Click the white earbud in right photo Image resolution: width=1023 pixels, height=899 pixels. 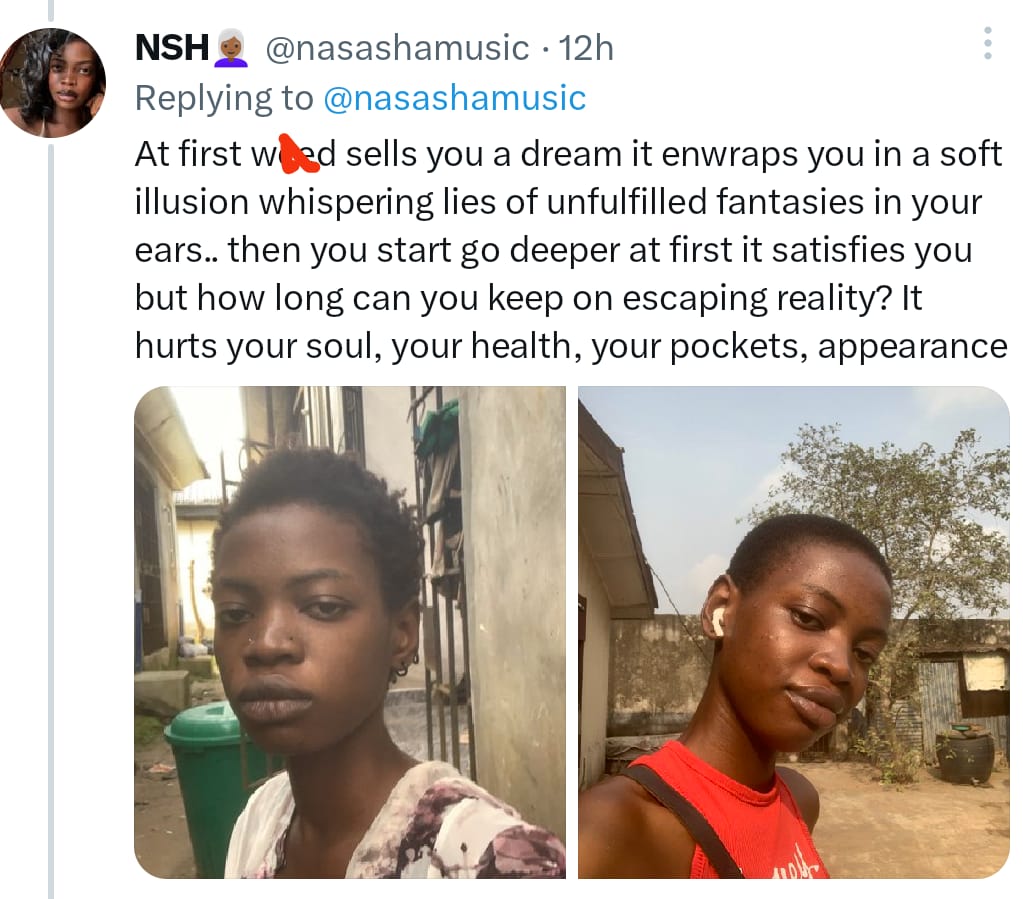(715, 620)
